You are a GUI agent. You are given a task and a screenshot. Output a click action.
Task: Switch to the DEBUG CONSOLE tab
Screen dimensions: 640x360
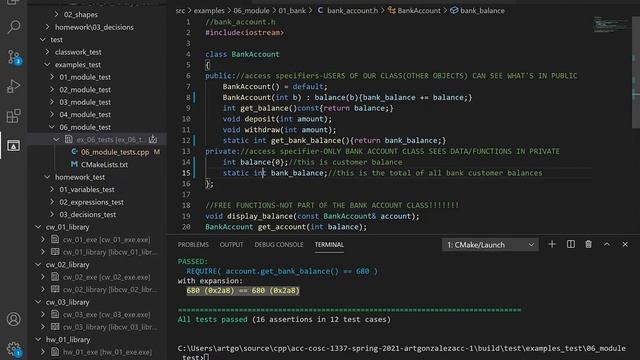click(x=279, y=244)
